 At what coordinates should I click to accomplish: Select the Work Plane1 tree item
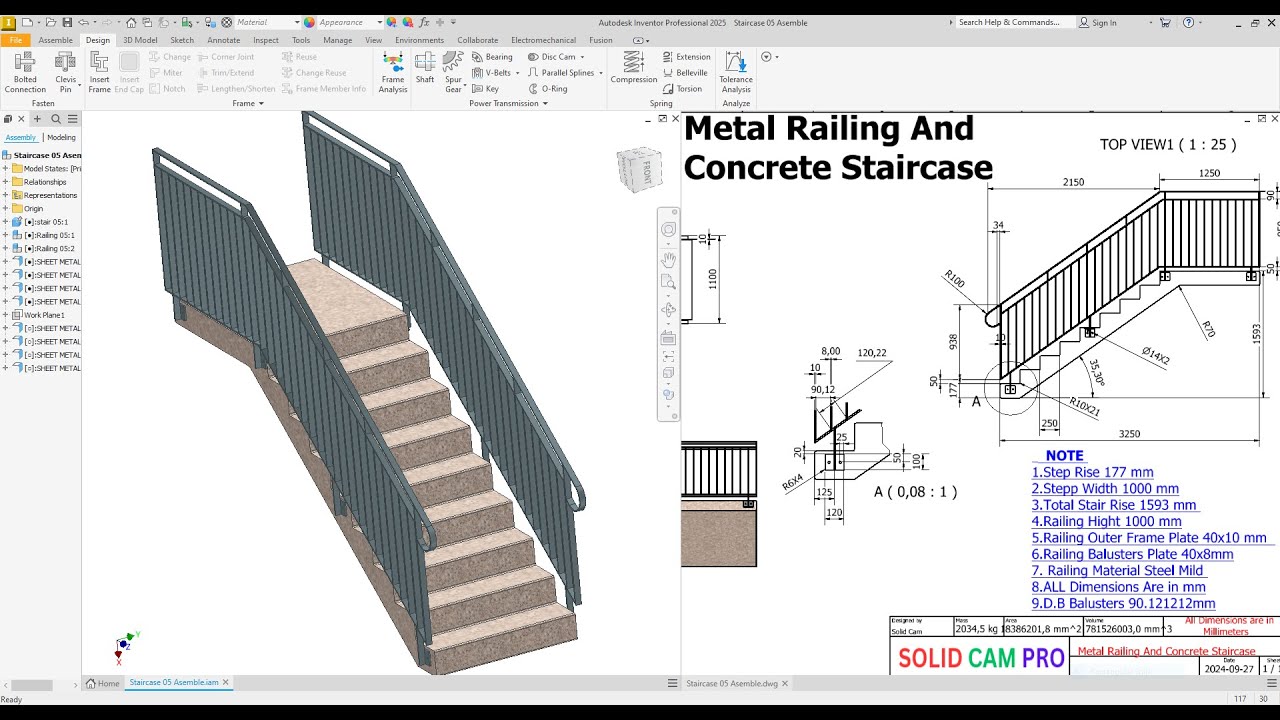point(38,315)
